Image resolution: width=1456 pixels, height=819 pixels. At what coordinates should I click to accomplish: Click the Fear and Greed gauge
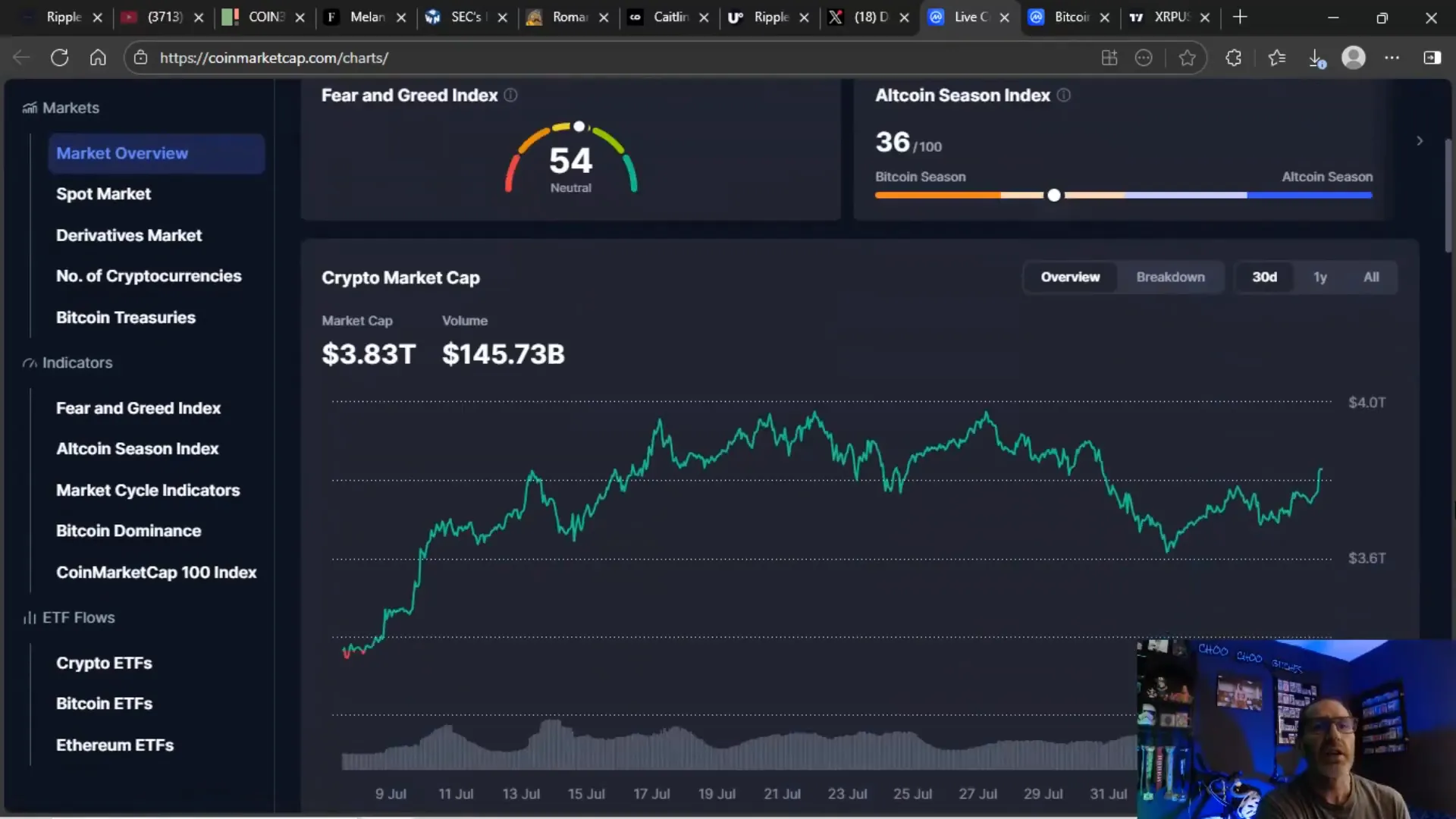(571, 158)
